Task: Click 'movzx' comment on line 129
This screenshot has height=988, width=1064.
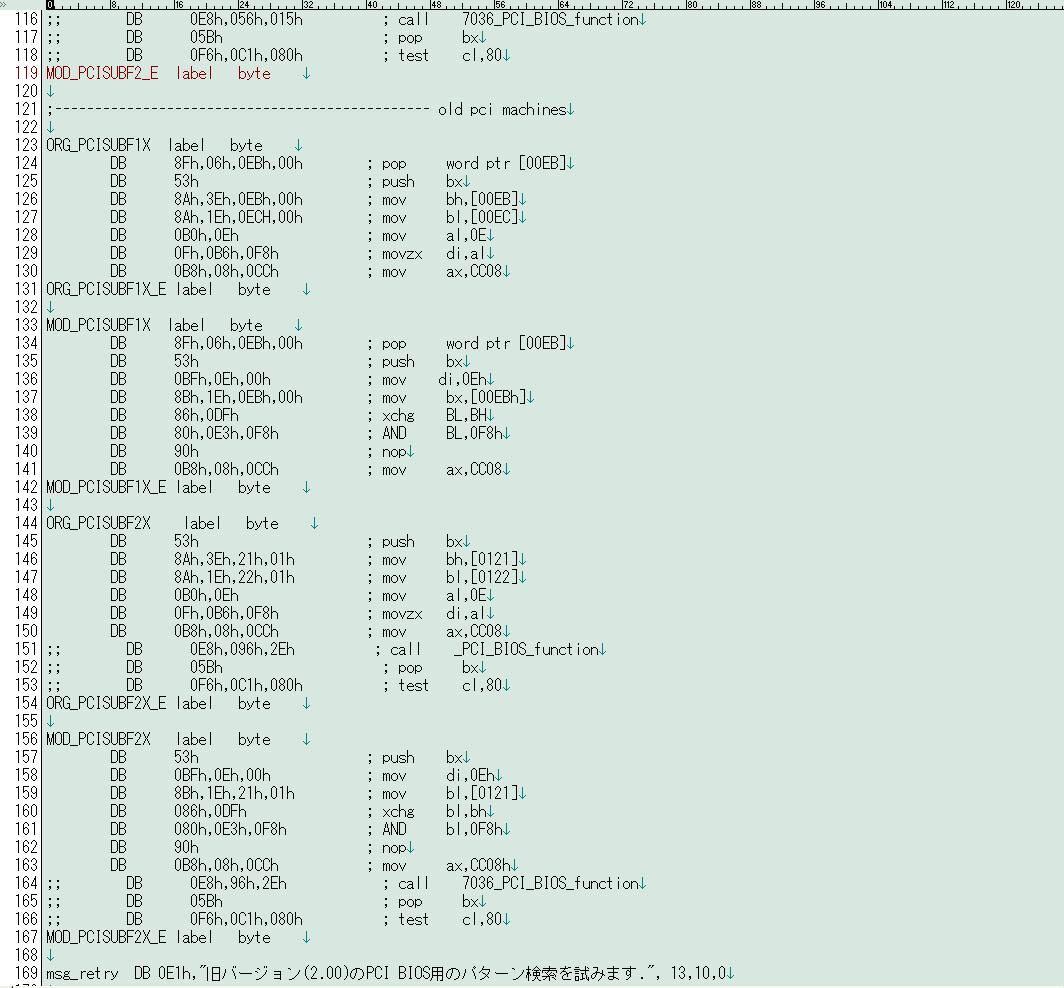Action: 402,254
